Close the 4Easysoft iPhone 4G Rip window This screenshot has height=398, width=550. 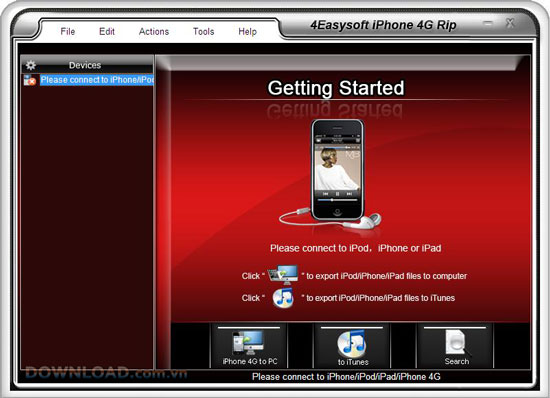tap(510, 23)
